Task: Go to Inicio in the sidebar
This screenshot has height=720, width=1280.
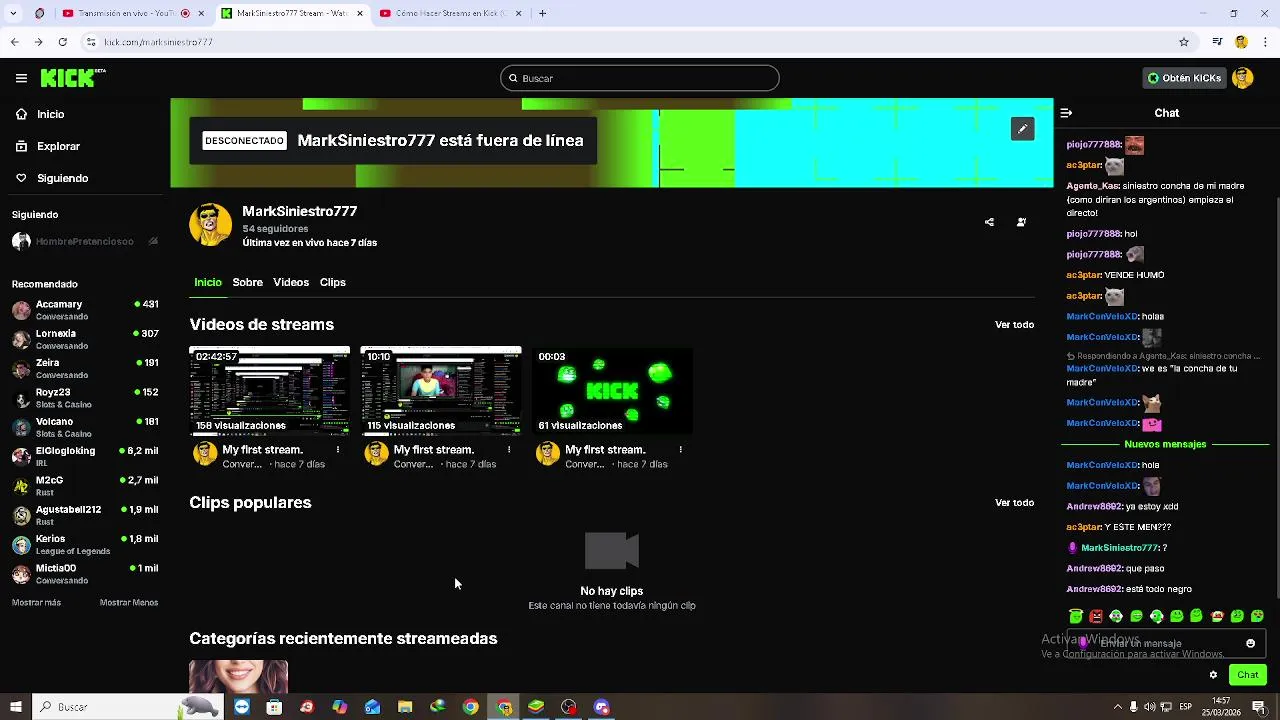Action: (x=40, y=114)
